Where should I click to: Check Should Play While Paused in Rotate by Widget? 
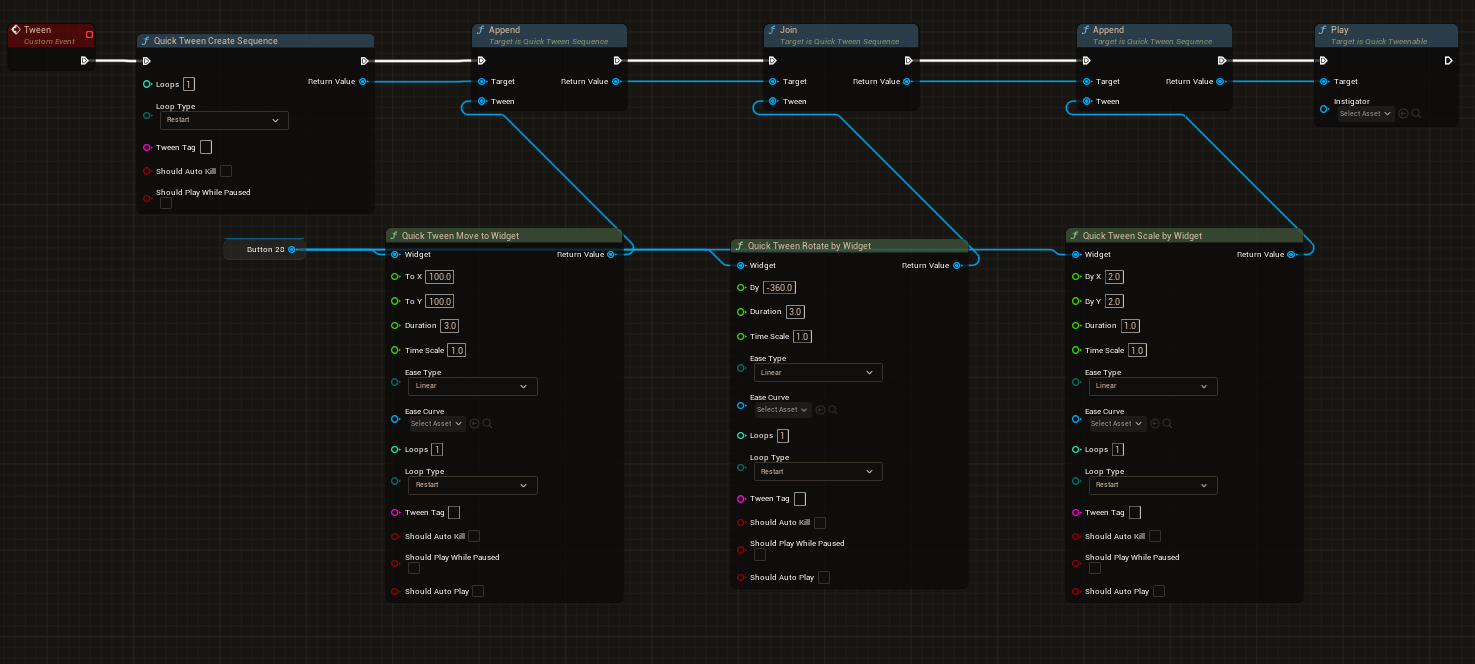coord(760,555)
